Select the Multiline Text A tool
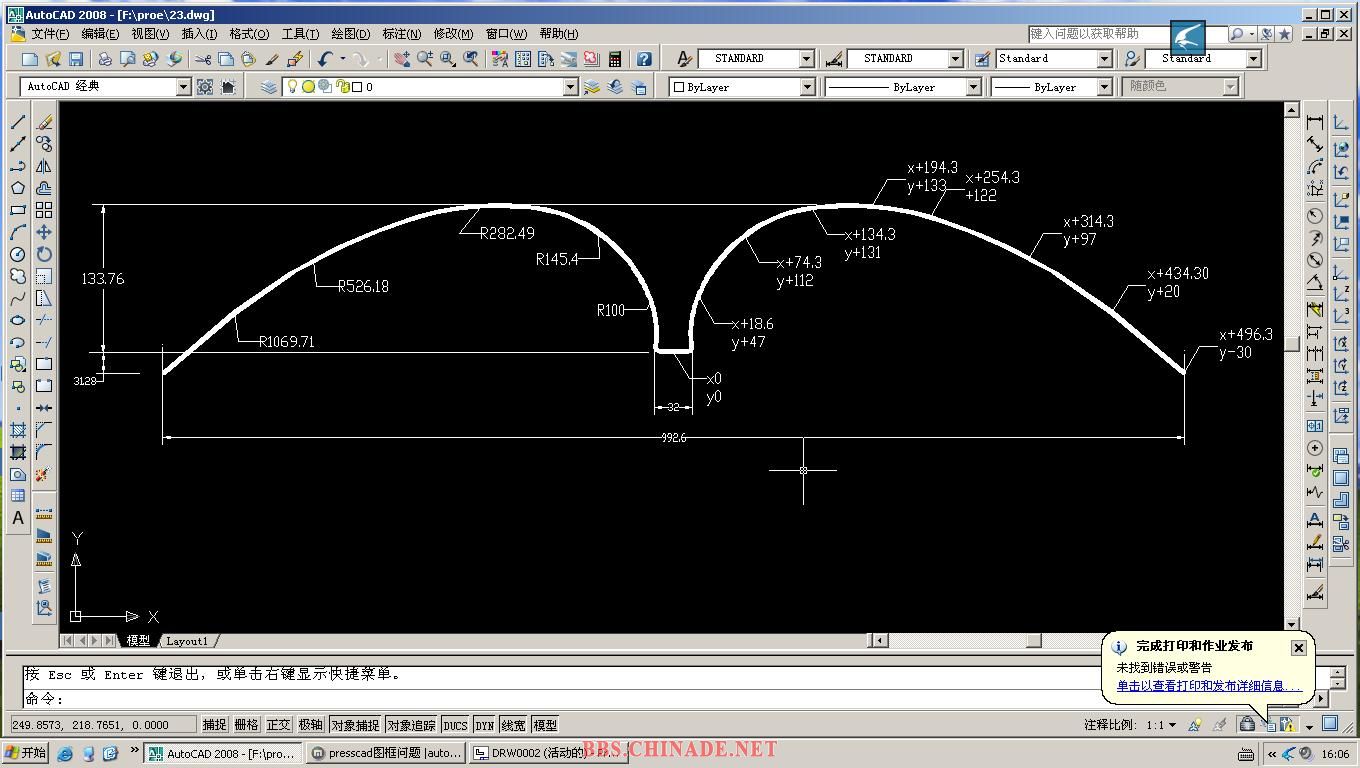This screenshot has width=1360, height=768. pos(18,518)
